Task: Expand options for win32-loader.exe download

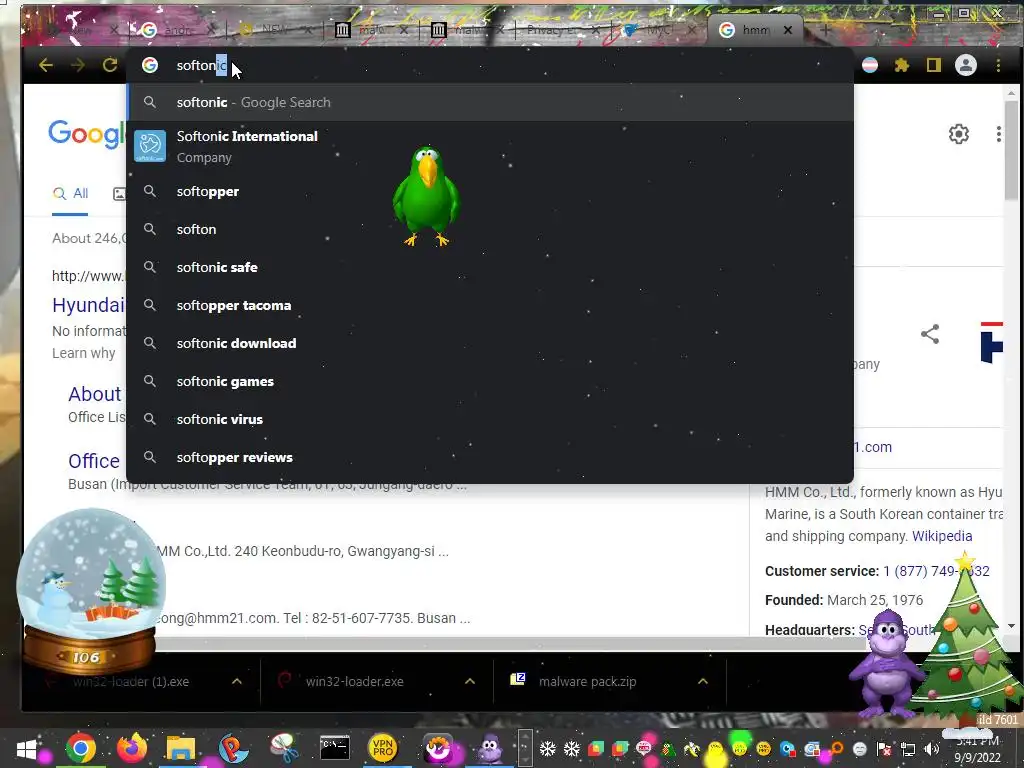Action: [x=470, y=681]
